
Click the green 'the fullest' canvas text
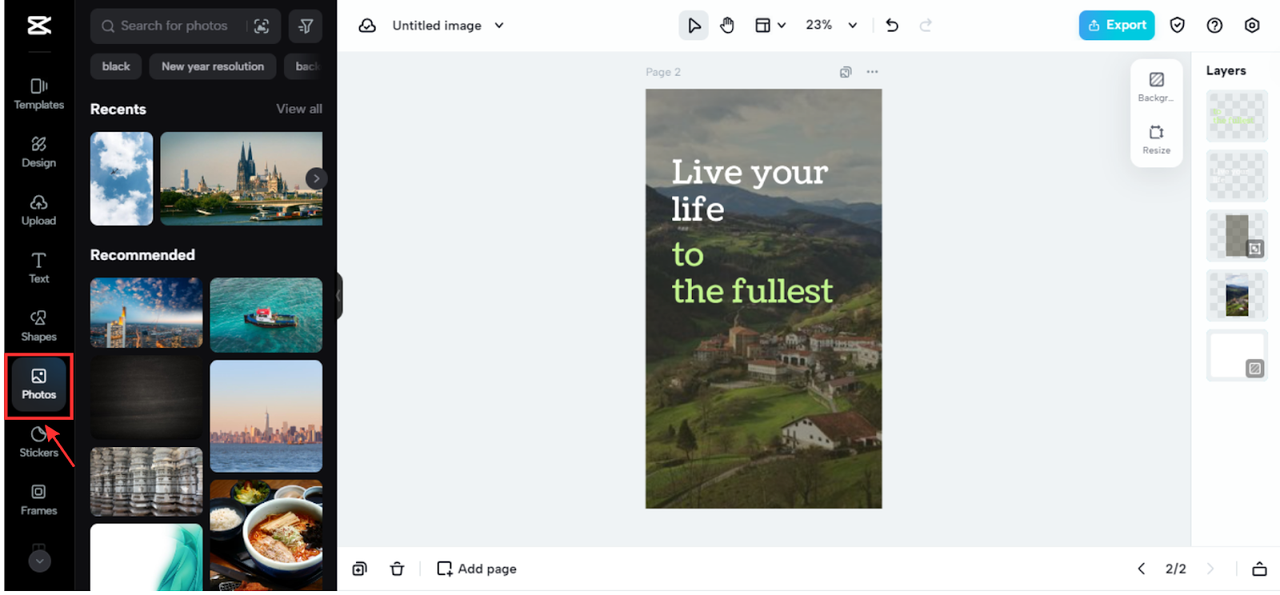click(752, 291)
